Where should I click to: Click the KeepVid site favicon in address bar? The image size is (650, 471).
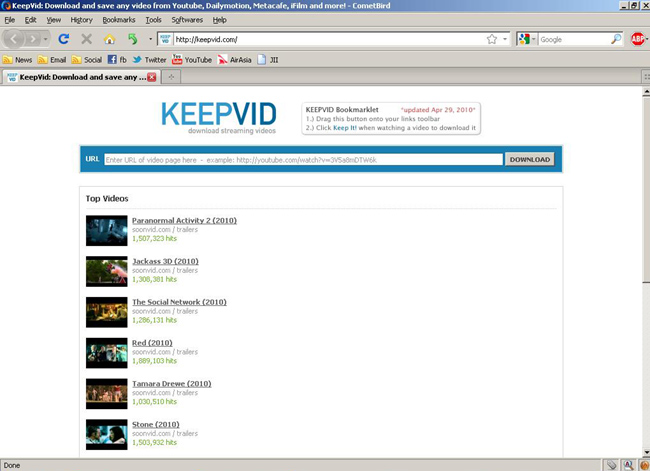tap(165, 39)
